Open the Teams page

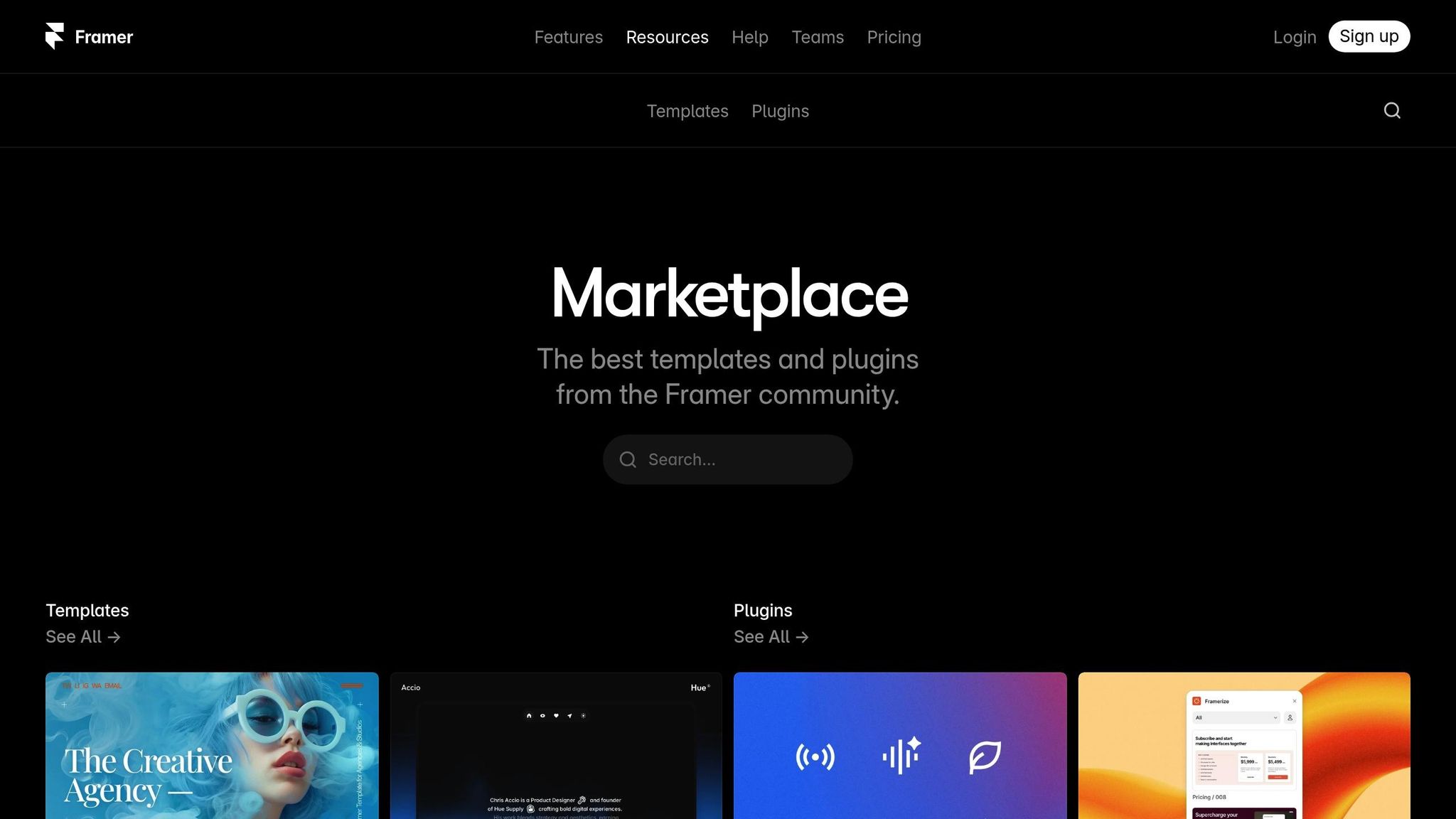tap(818, 37)
